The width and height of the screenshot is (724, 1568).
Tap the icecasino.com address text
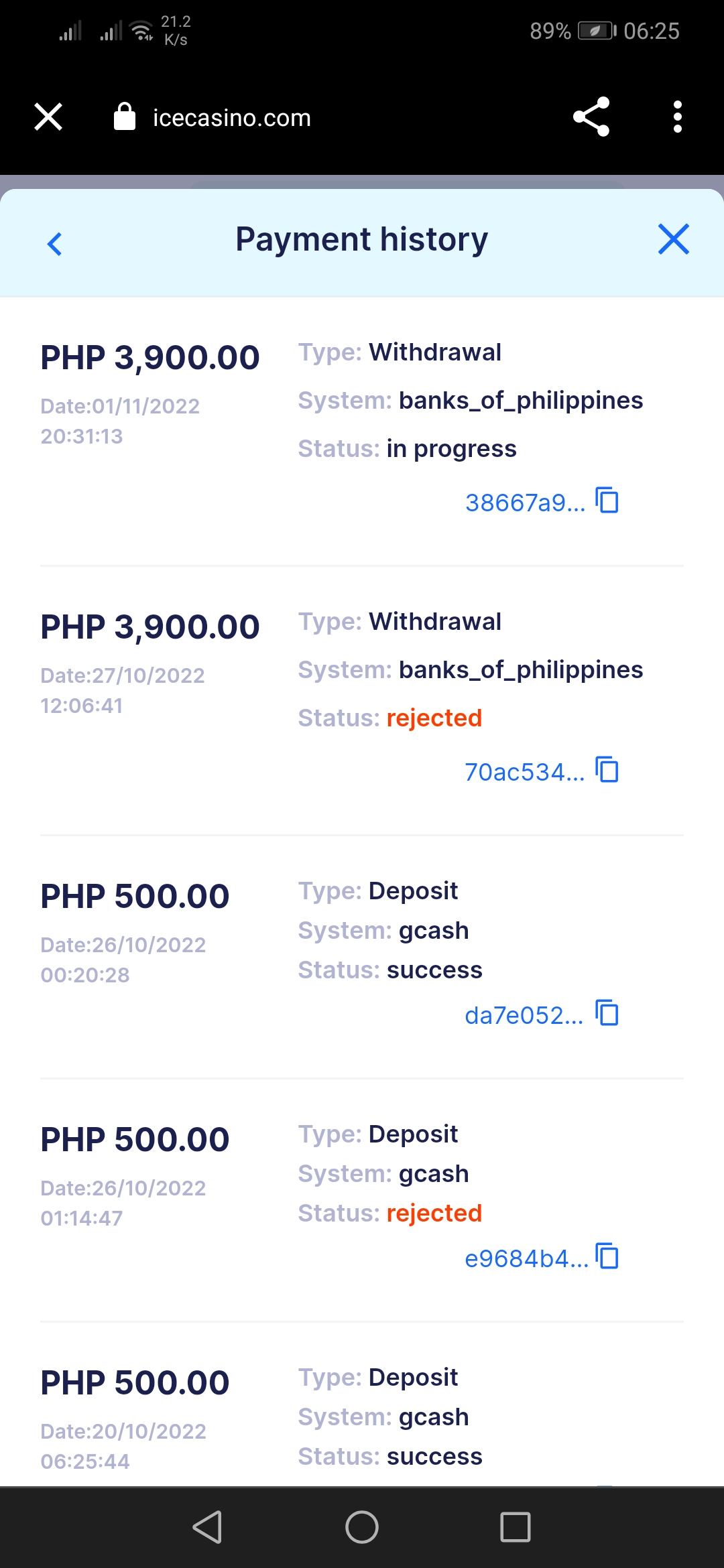tap(232, 119)
